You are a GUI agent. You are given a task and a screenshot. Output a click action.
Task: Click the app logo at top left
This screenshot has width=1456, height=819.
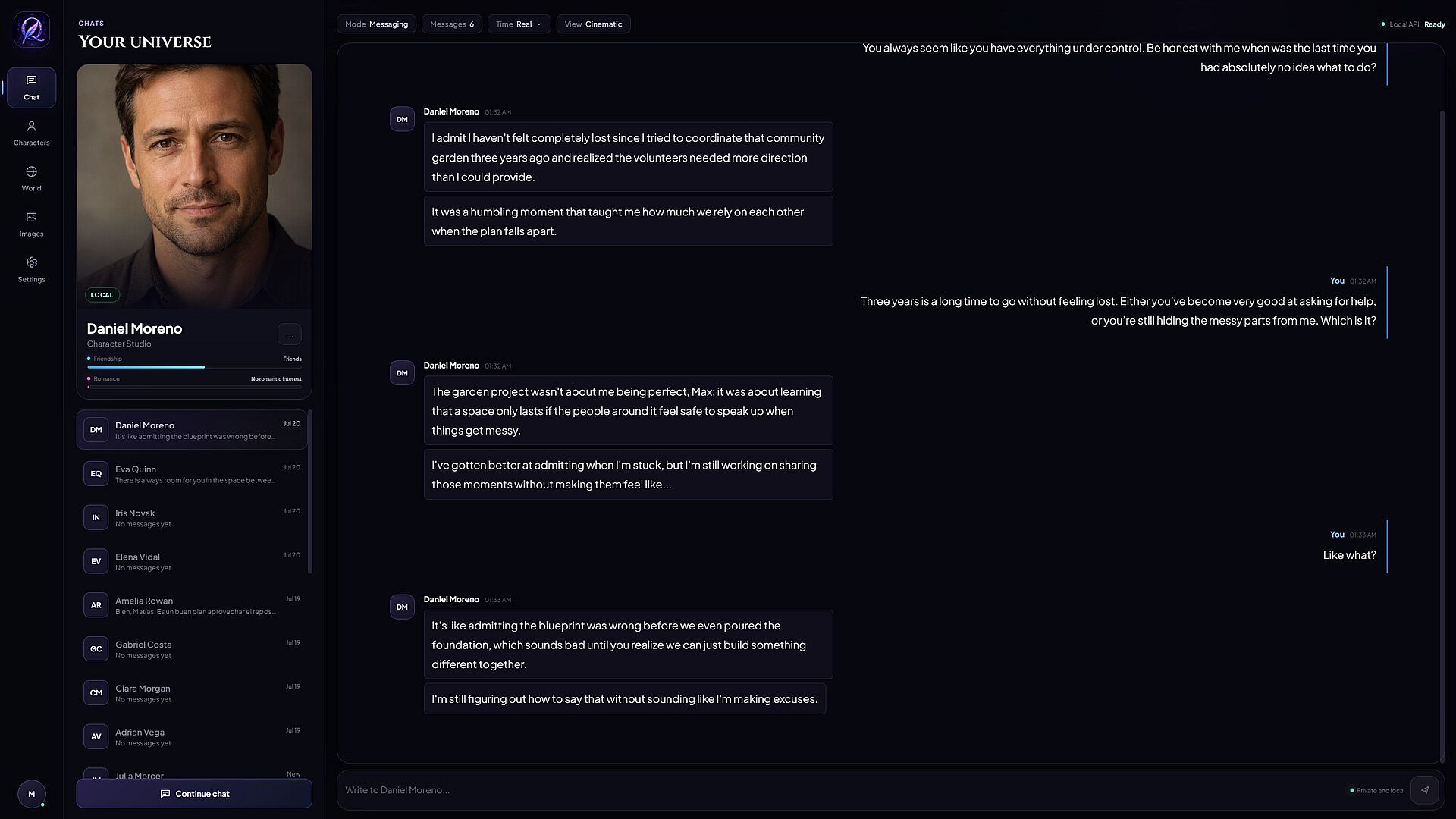(32, 30)
